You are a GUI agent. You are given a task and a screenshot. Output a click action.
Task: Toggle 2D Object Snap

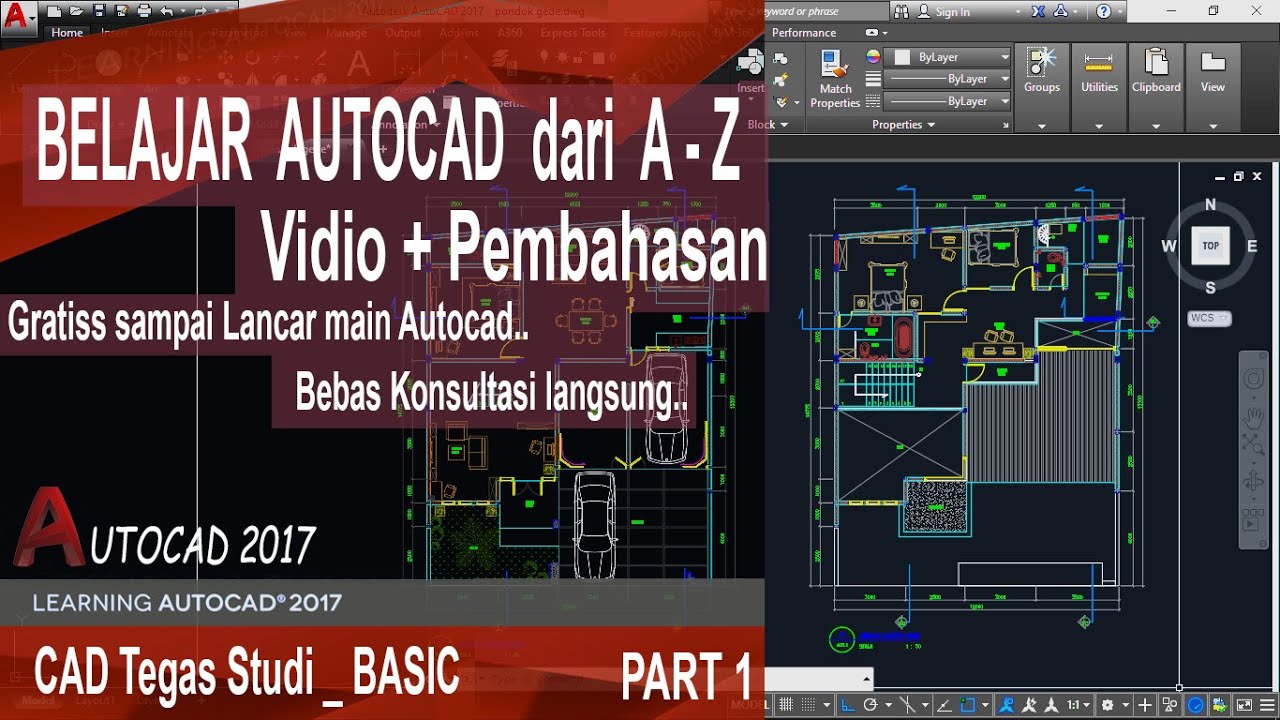click(x=967, y=705)
